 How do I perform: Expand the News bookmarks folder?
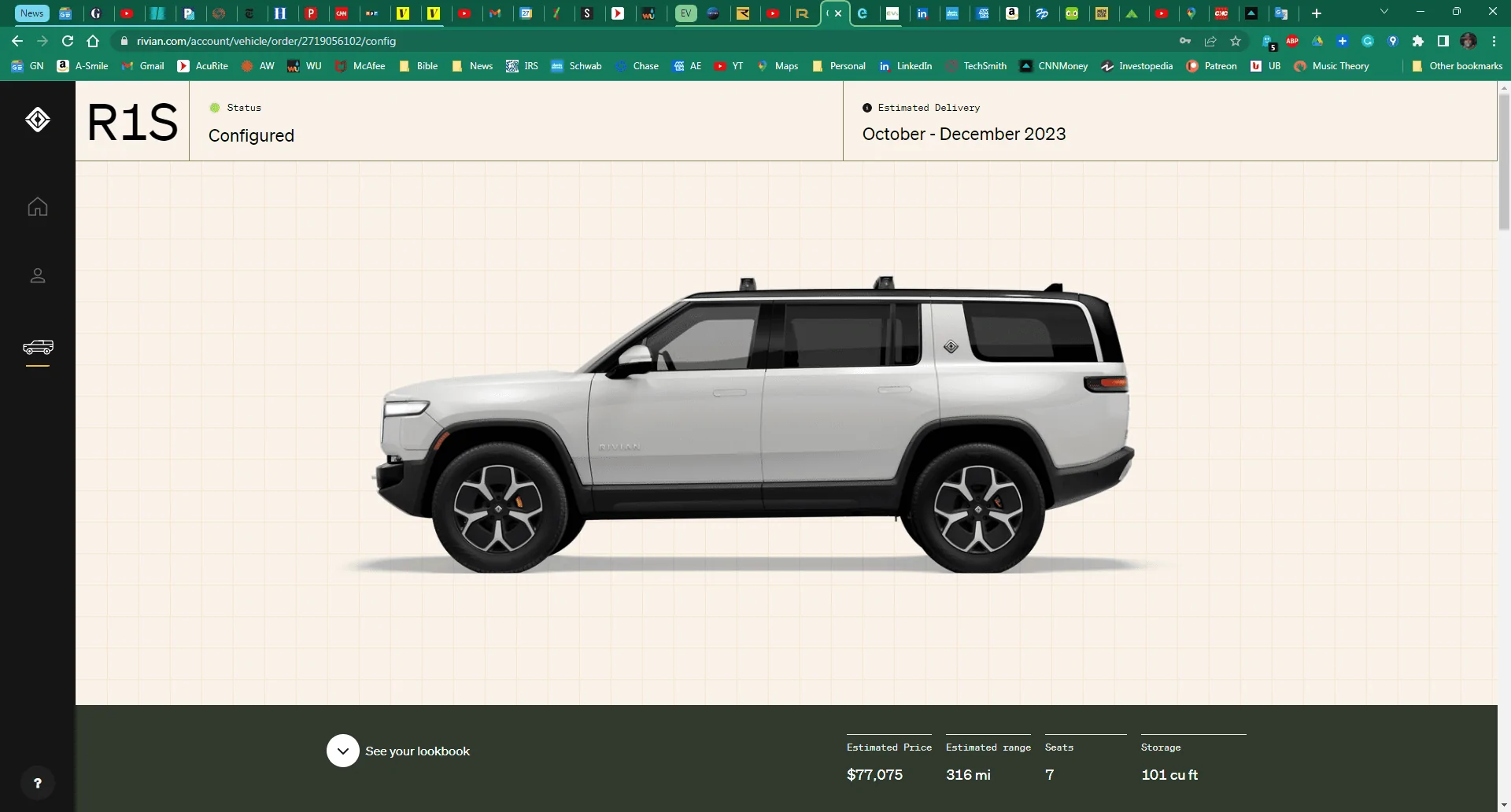point(472,66)
